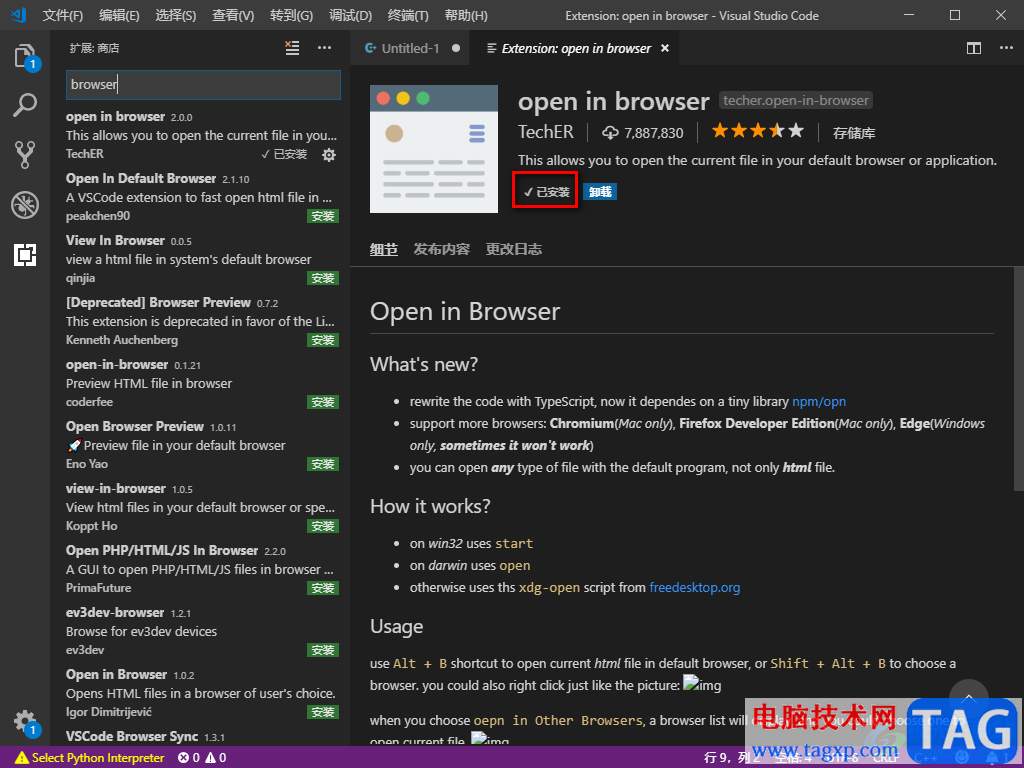Click the TechER publisher name in header
Viewport: 1024px width, 768px height.
pyautogui.click(x=546, y=132)
